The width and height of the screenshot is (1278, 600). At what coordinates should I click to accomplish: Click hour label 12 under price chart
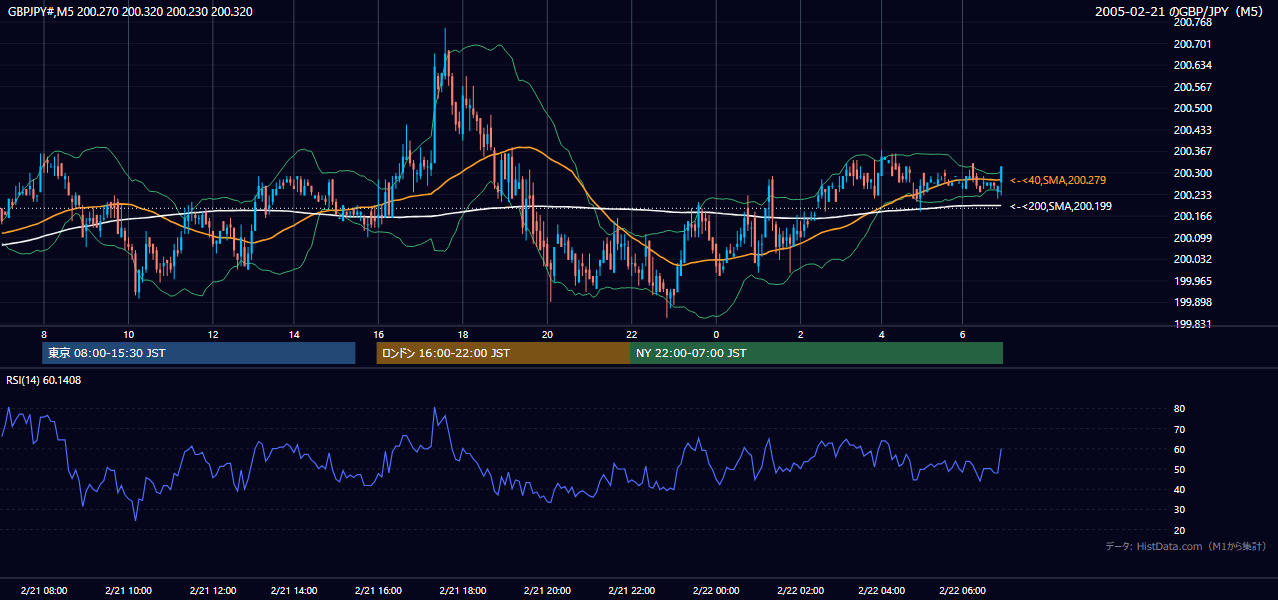(x=212, y=334)
